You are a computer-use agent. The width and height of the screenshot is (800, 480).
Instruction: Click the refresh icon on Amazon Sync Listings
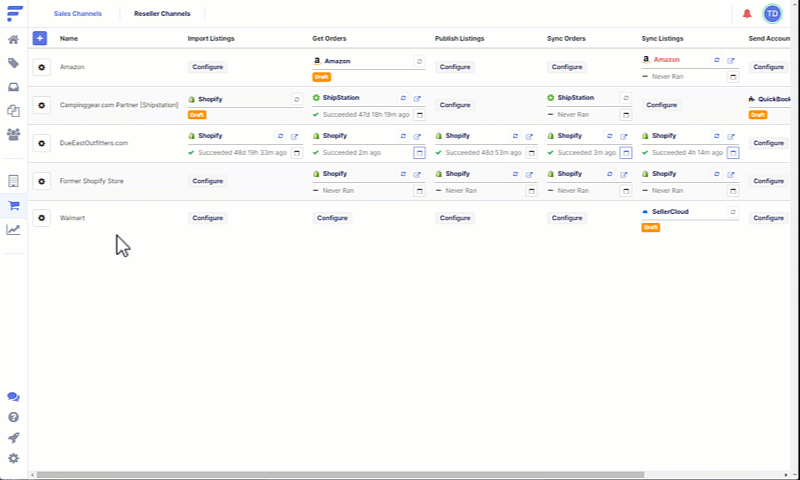click(717, 60)
